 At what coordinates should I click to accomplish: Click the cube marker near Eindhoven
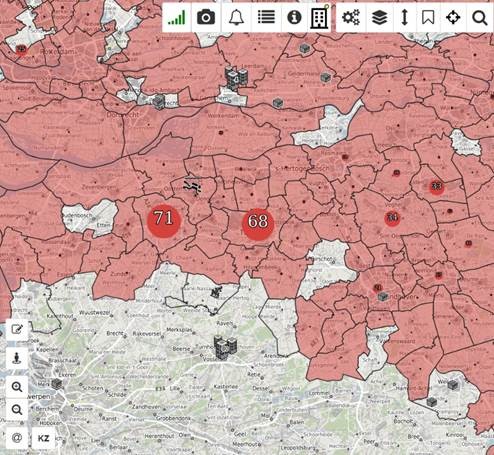tap(383, 296)
